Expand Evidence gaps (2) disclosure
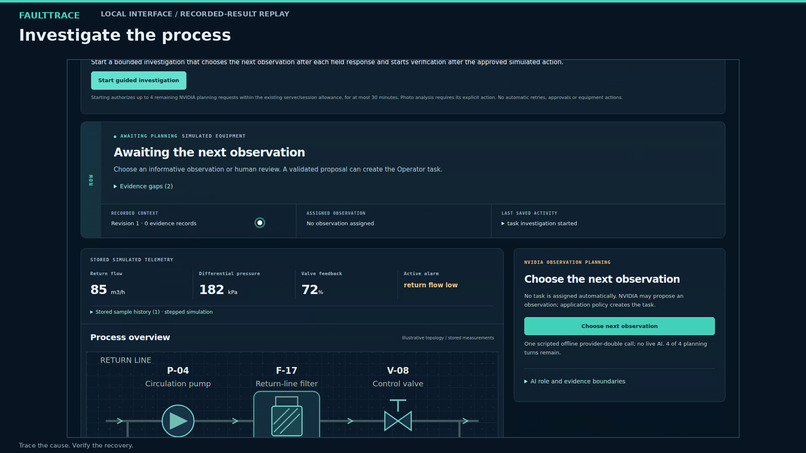The width and height of the screenshot is (806, 453). 143,186
